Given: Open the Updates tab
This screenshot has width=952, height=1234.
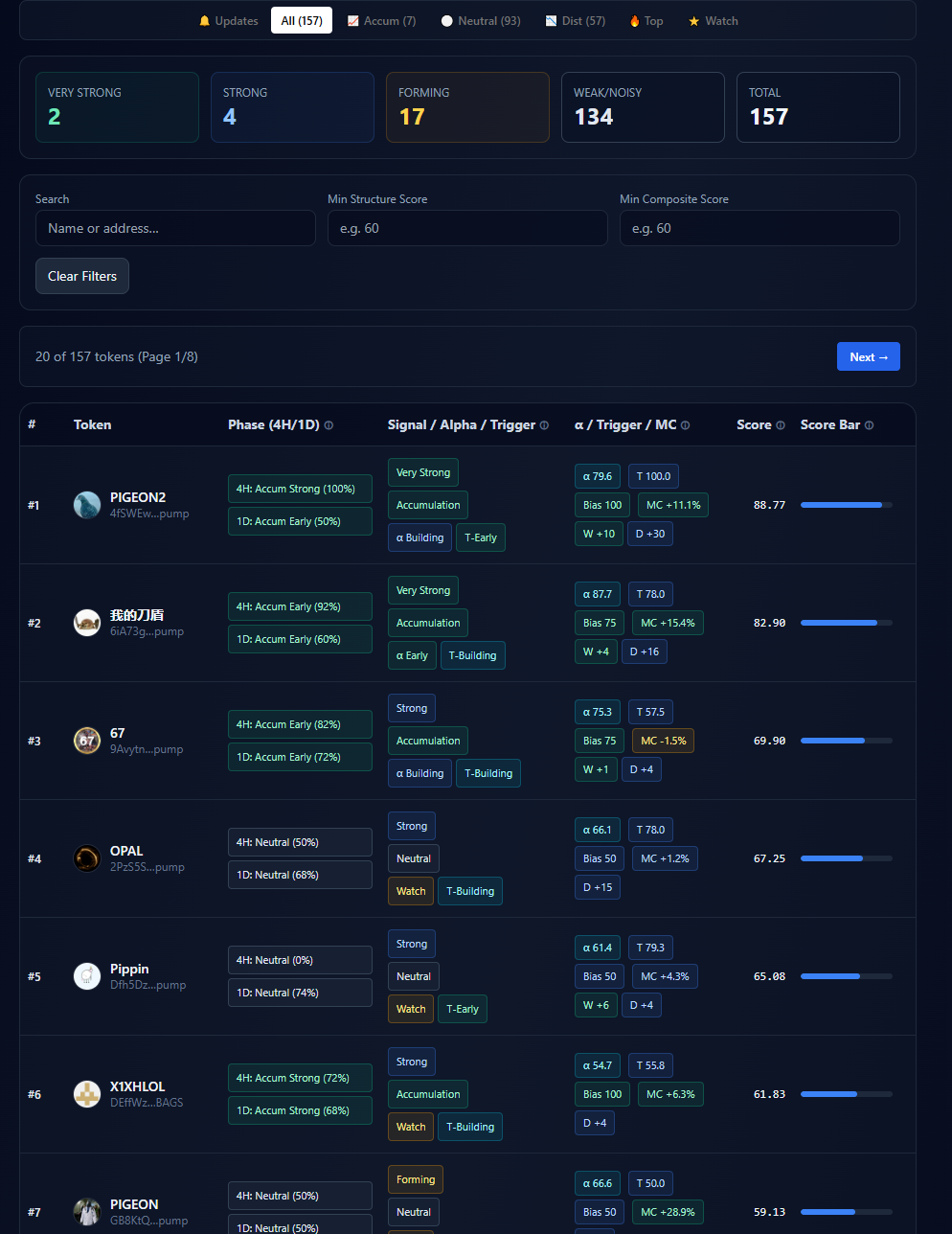Looking at the screenshot, I should point(228,21).
